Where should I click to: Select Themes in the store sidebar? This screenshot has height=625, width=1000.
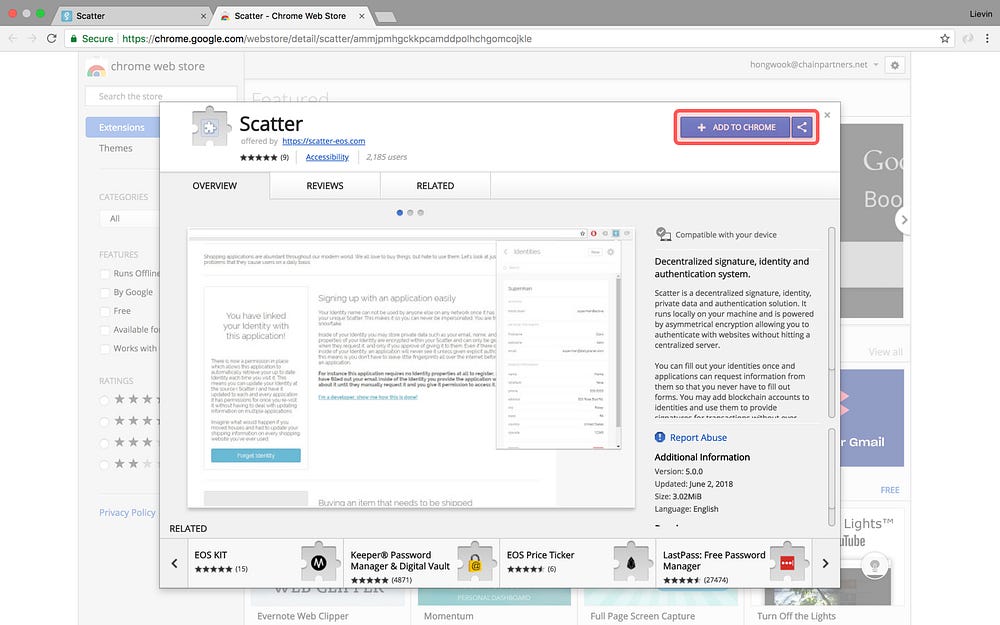[x=115, y=148]
